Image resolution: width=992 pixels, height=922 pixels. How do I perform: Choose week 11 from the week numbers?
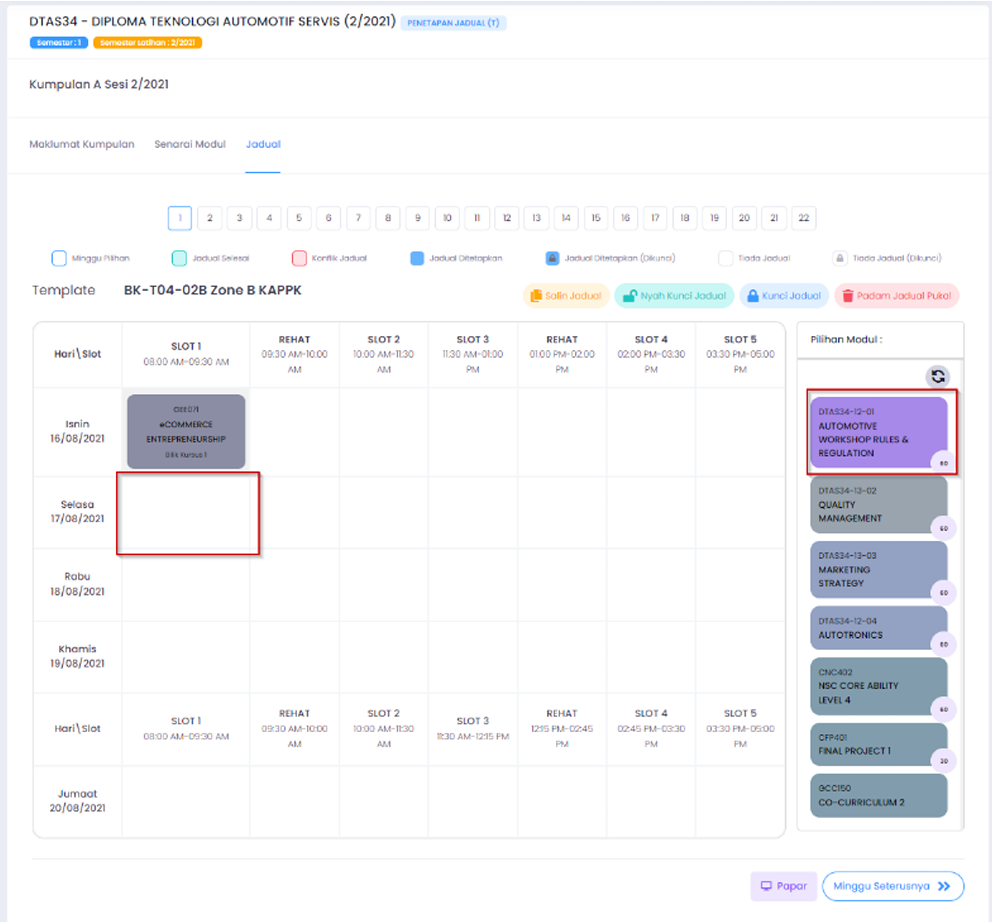[x=477, y=218]
